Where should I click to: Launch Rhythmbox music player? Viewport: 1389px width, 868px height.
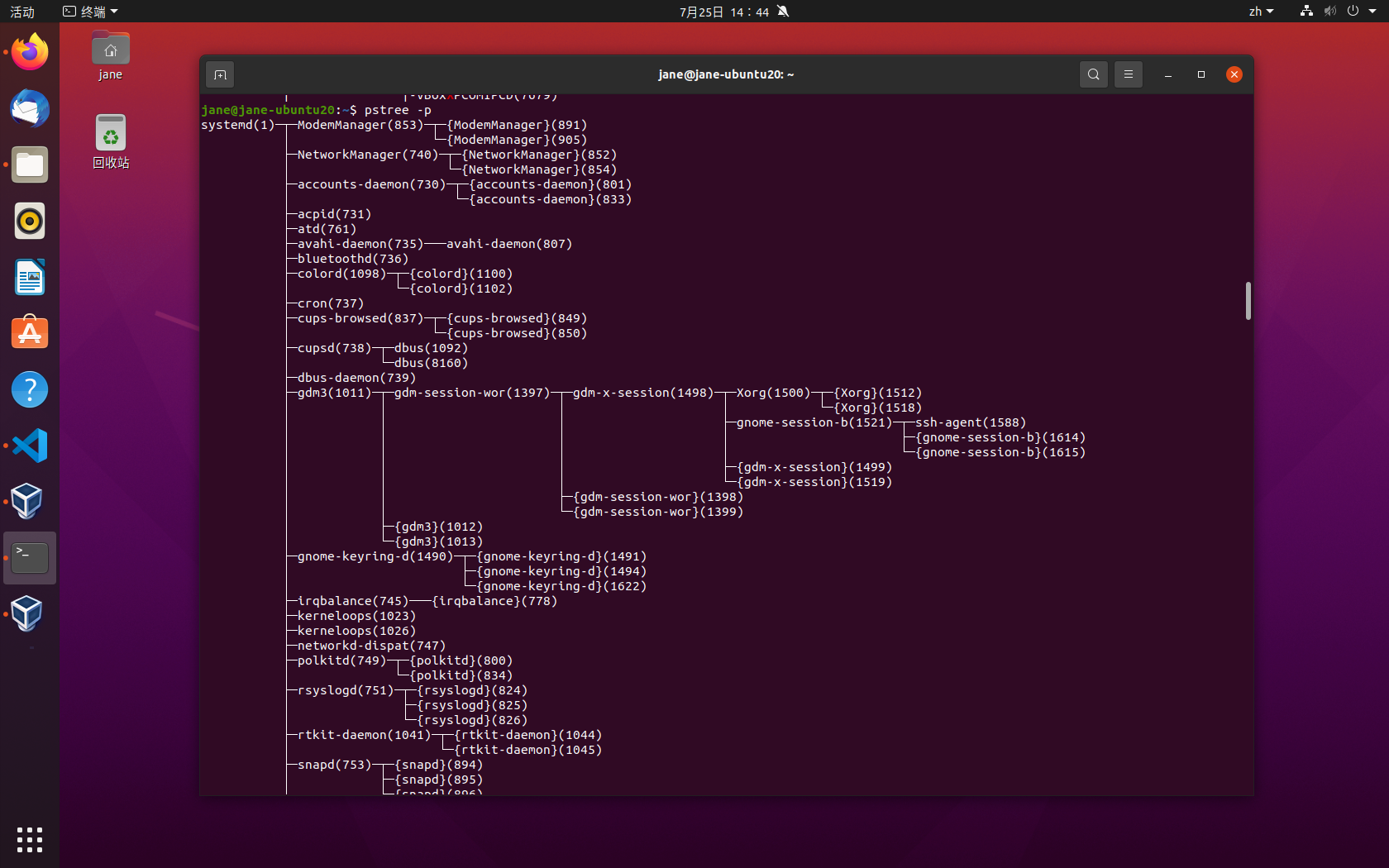click(30, 221)
